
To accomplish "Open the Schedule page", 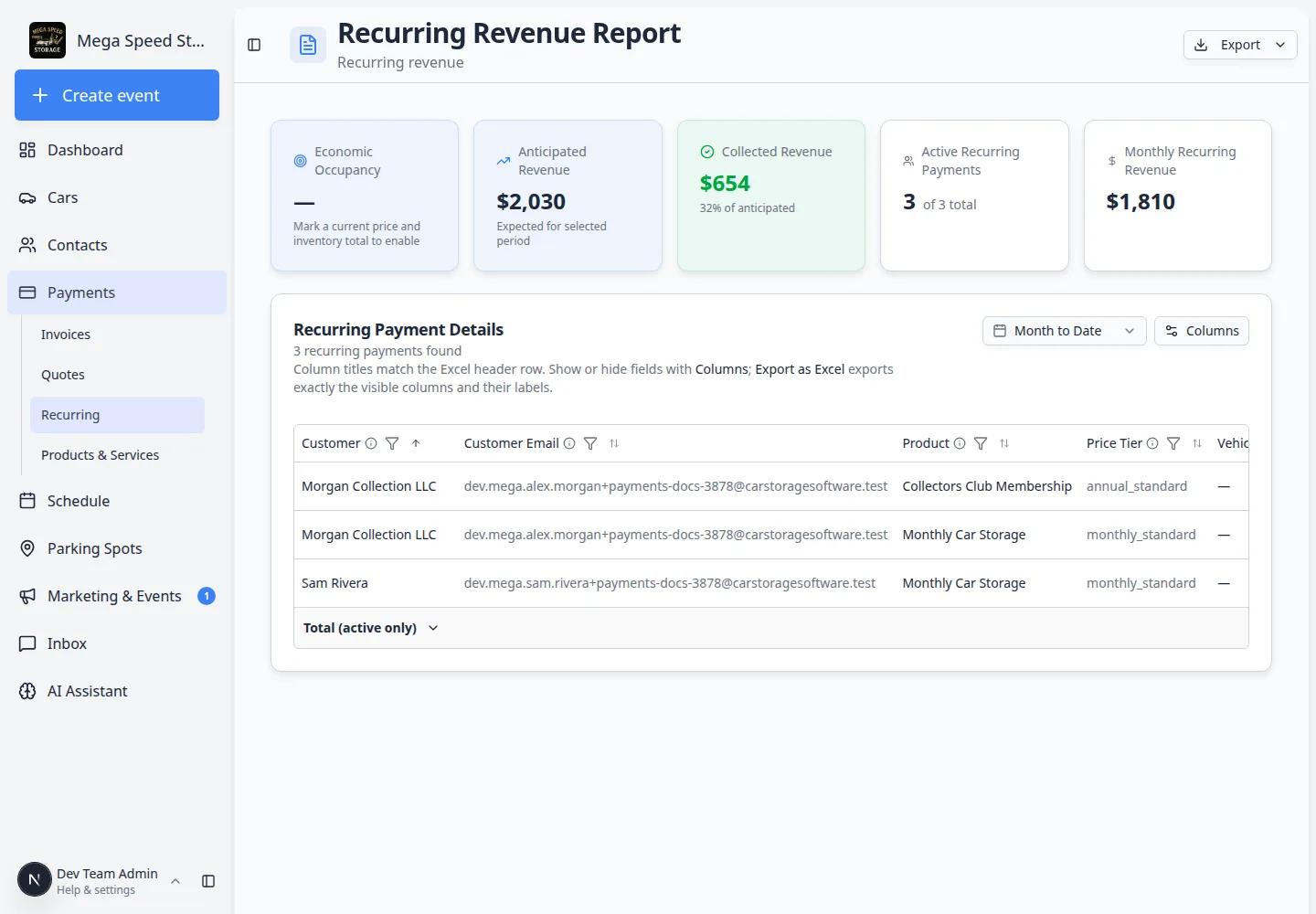I will pyautogui.click(x=117, y=501).
